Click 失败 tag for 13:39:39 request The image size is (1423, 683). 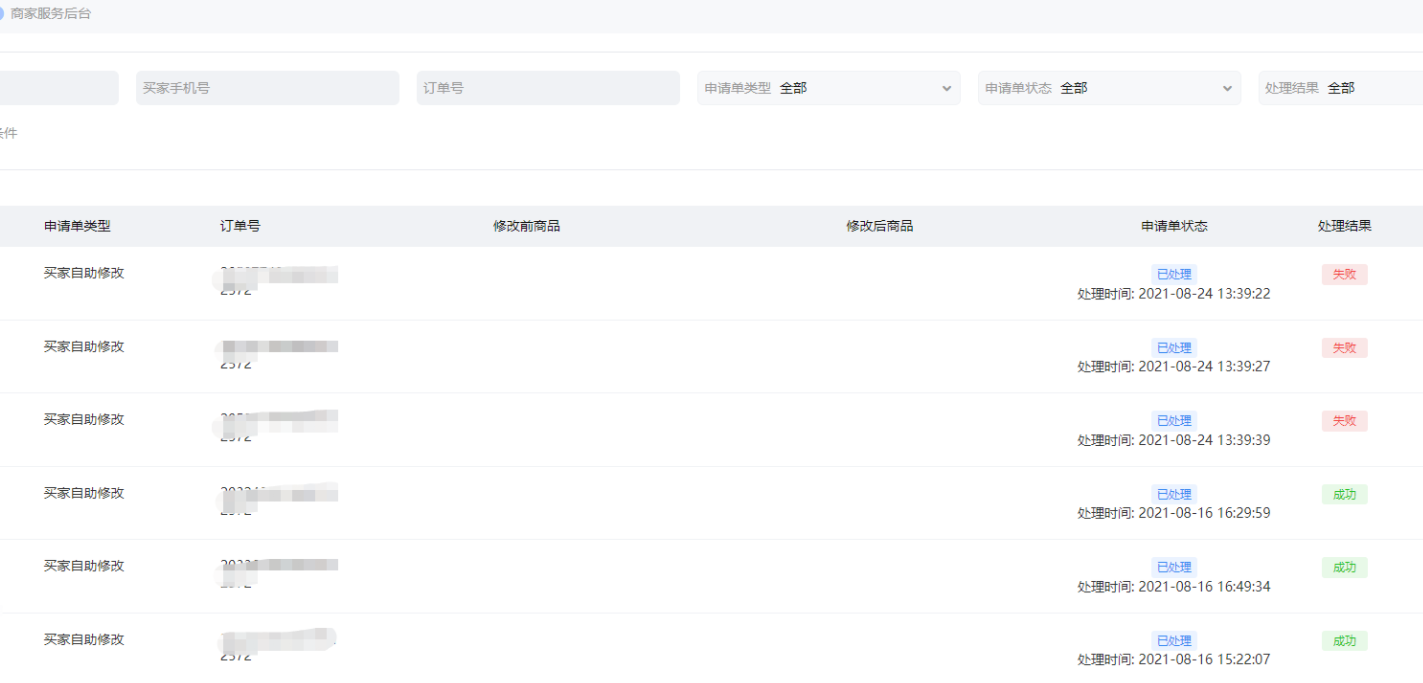(x=1344, y=421)
